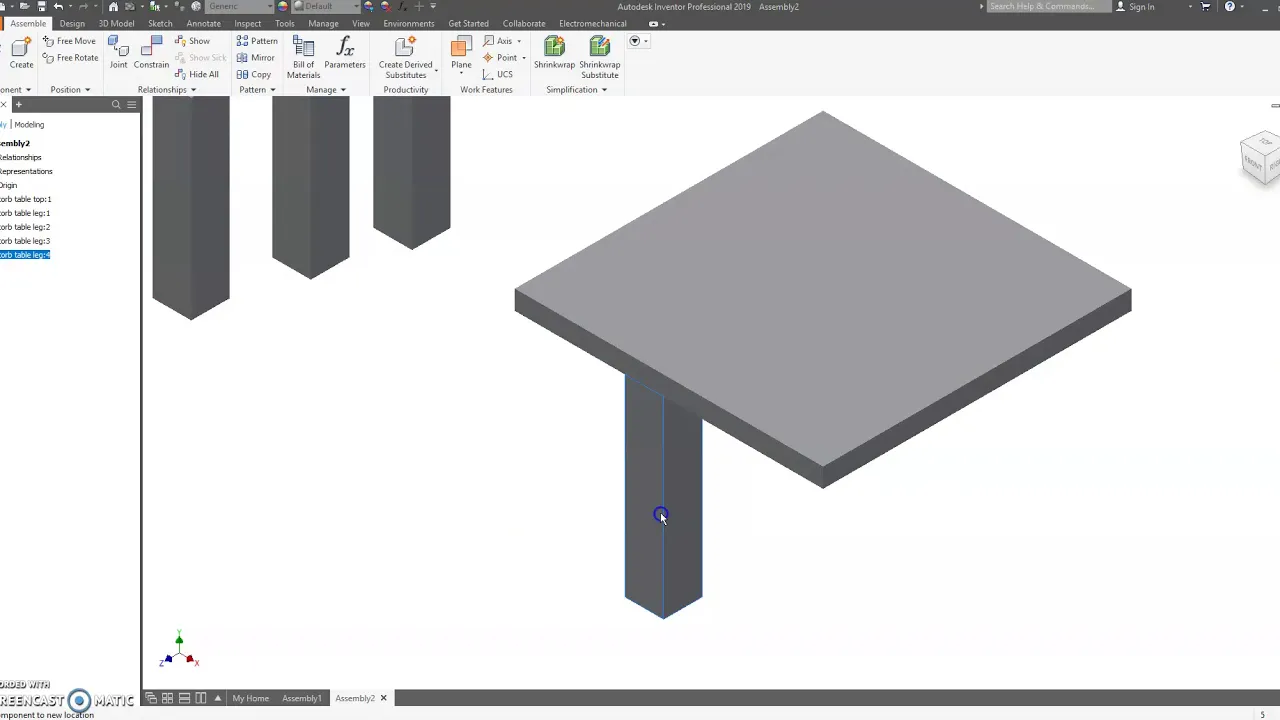
Task: Click the horizontal tile layout icon
Action: coord(184,698)
